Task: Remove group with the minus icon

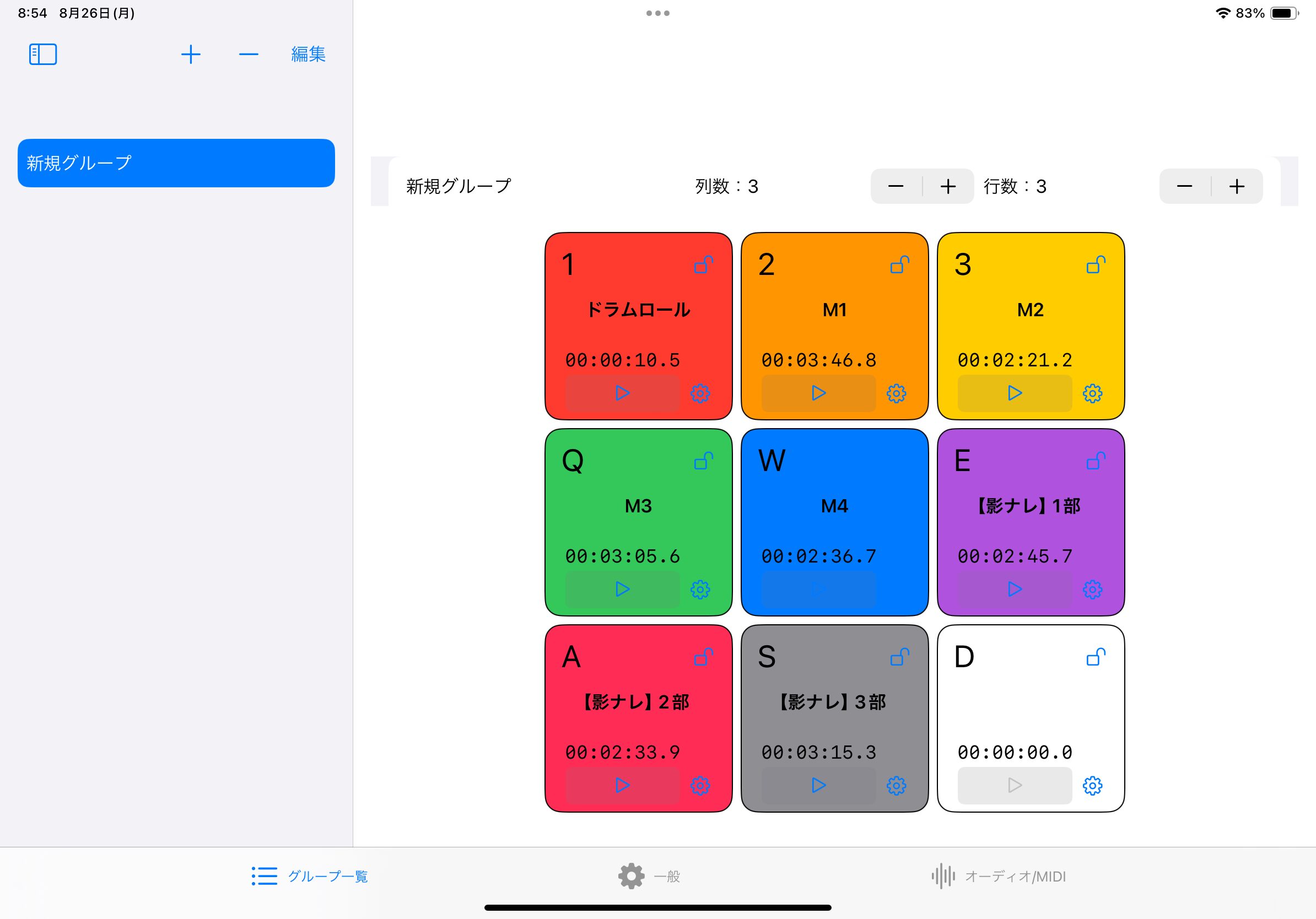Action: pos(248,55)
